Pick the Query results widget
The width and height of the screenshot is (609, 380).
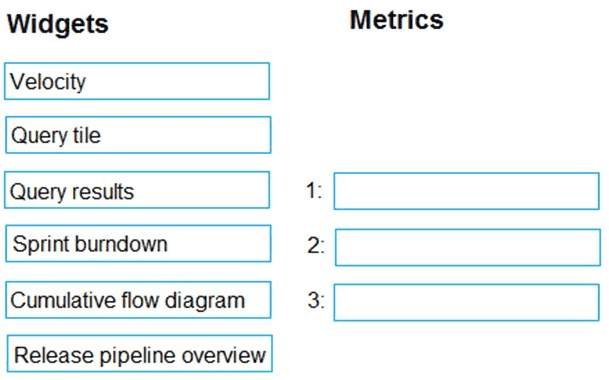[137, 190]
